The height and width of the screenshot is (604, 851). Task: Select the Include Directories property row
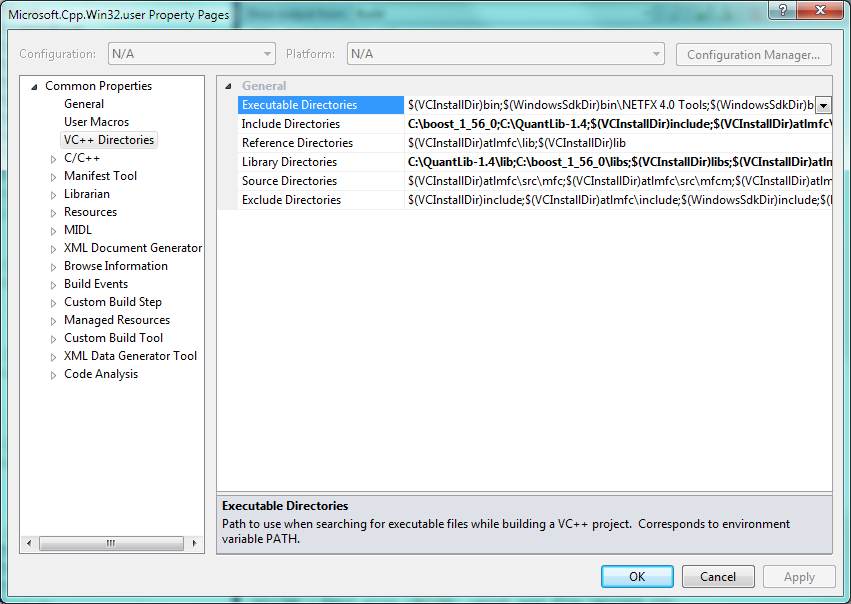pyautogui.click(x=291, y=124)
